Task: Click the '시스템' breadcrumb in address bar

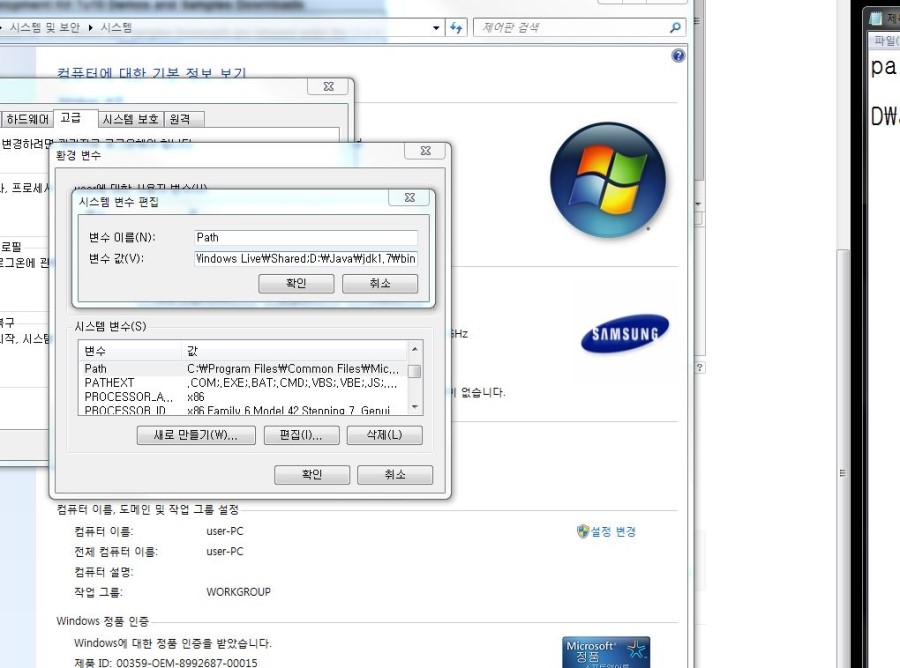Action: 117,28
